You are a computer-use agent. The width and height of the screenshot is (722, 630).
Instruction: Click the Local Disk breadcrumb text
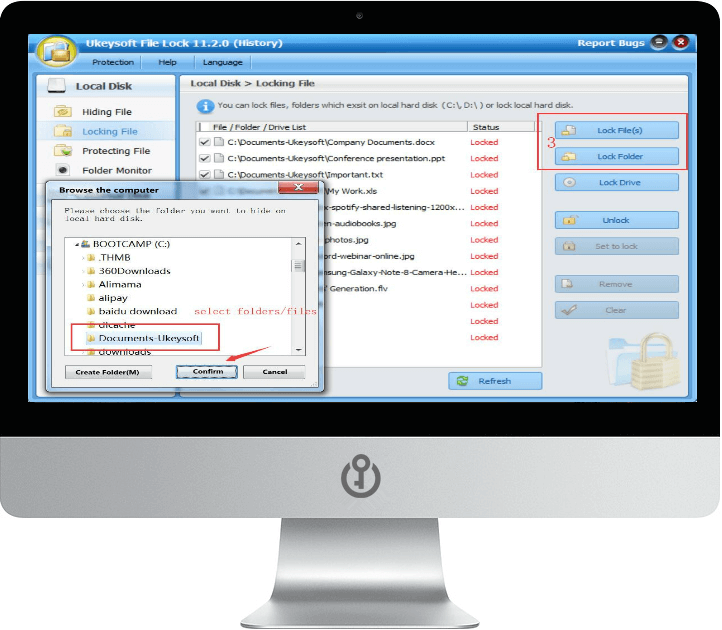(215, 83)
